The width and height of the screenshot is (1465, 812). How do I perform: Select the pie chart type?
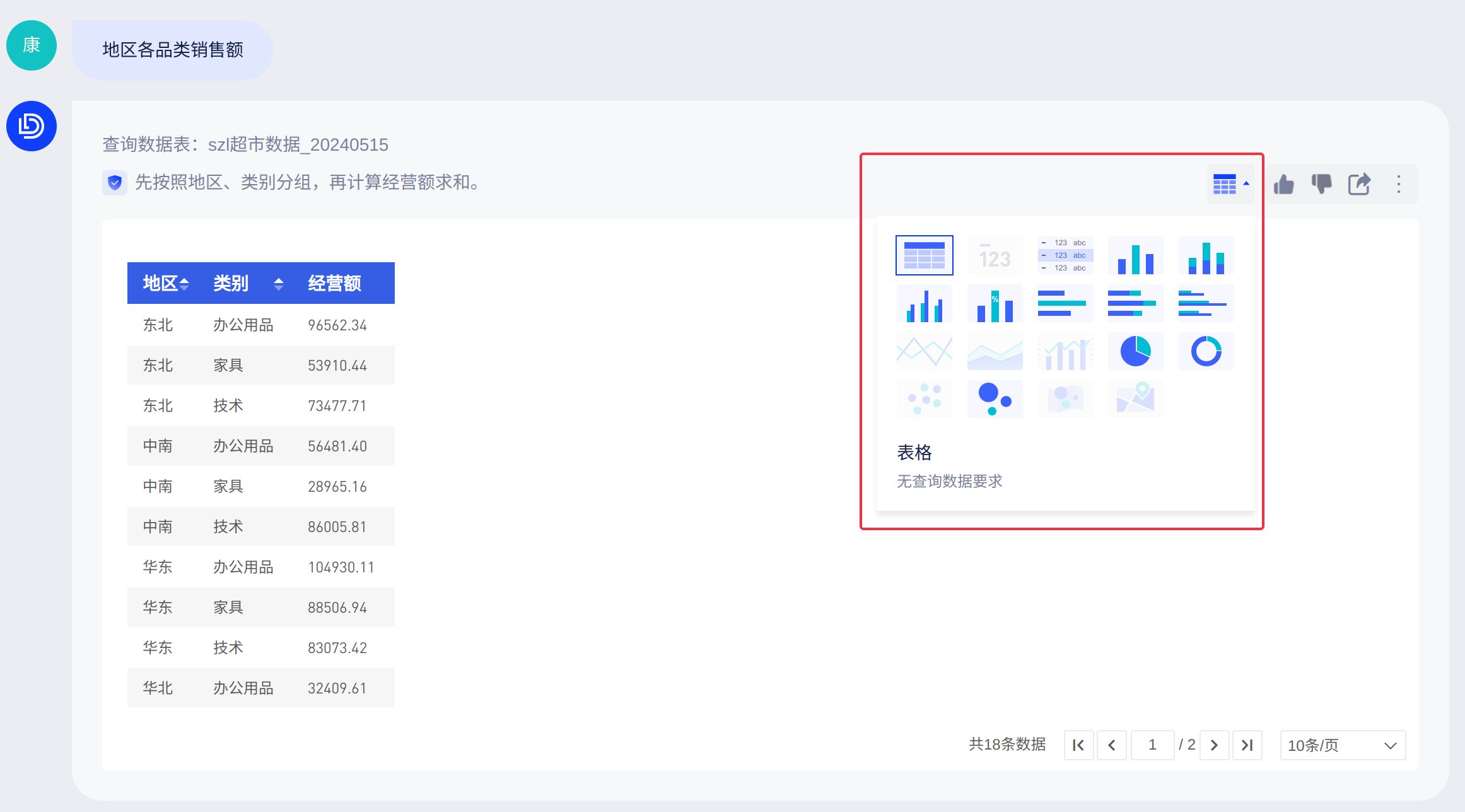pyautogui.click(x=1135, y=351)
